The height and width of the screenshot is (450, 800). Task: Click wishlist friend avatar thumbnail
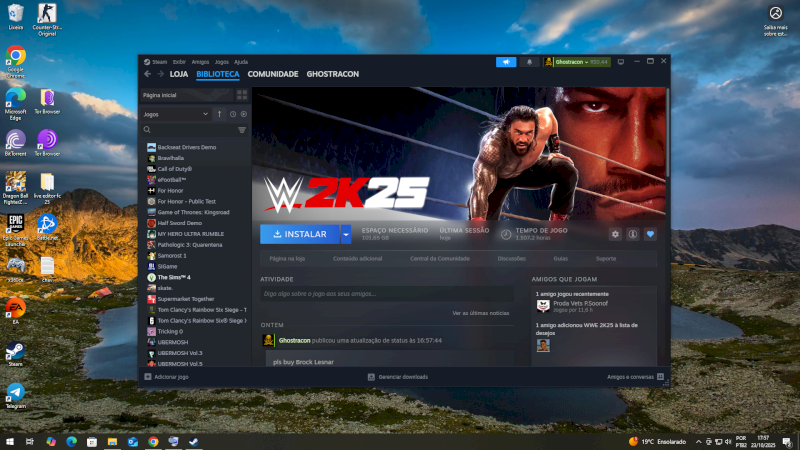coord(543,345)
